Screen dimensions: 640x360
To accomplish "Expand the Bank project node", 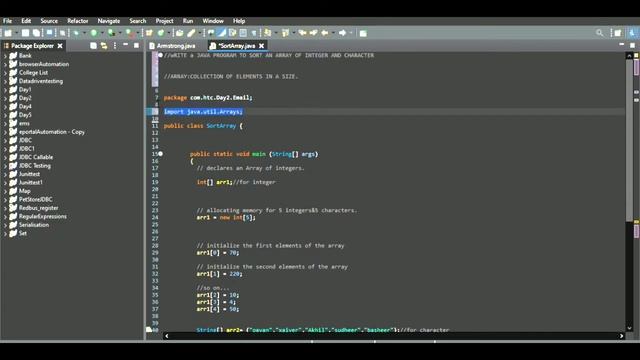I will click(5, 56).
